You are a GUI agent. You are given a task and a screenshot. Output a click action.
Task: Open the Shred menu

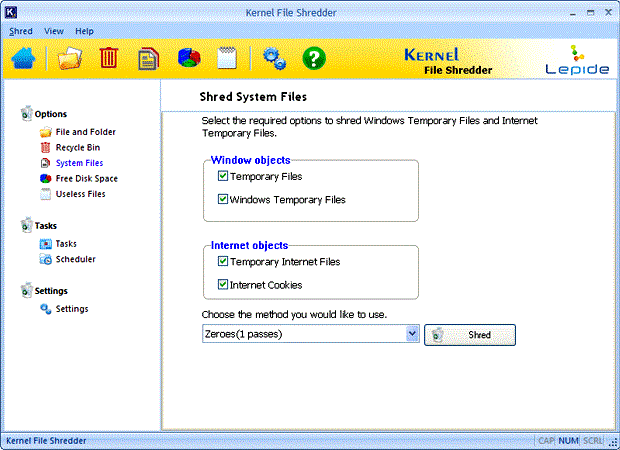pos(21,31)
